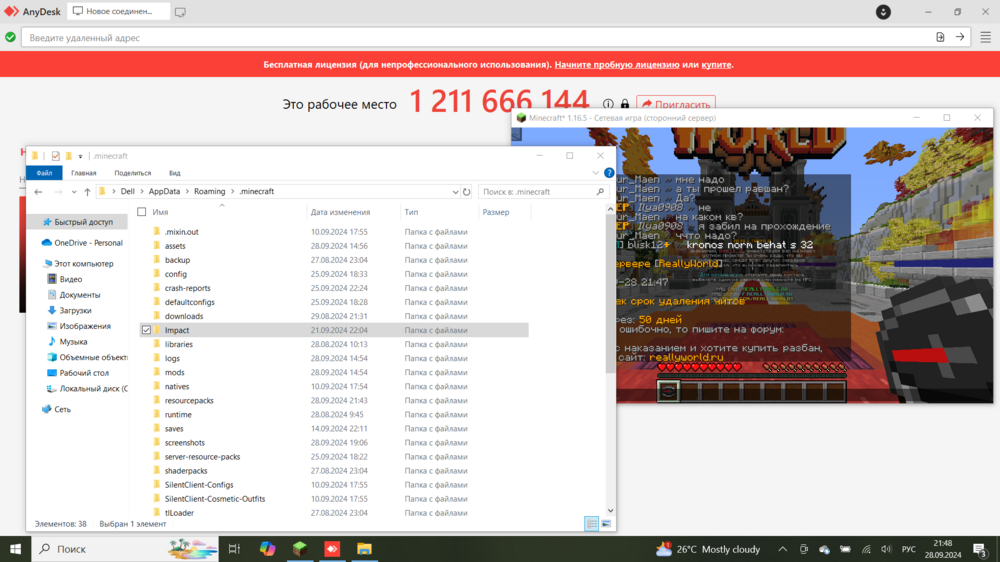Select OneDrive - Personal in sidebar
The image size is (1000, 562).
point(82,242)
